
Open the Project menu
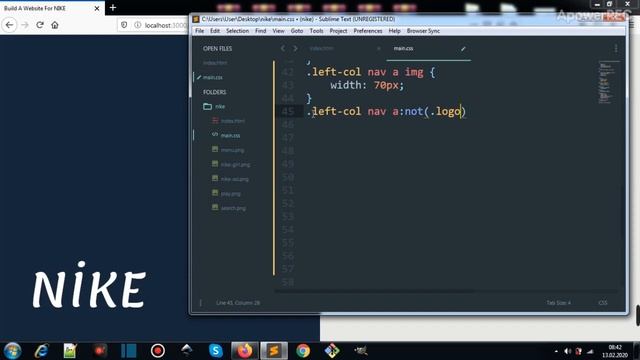[x=338, y=31]
